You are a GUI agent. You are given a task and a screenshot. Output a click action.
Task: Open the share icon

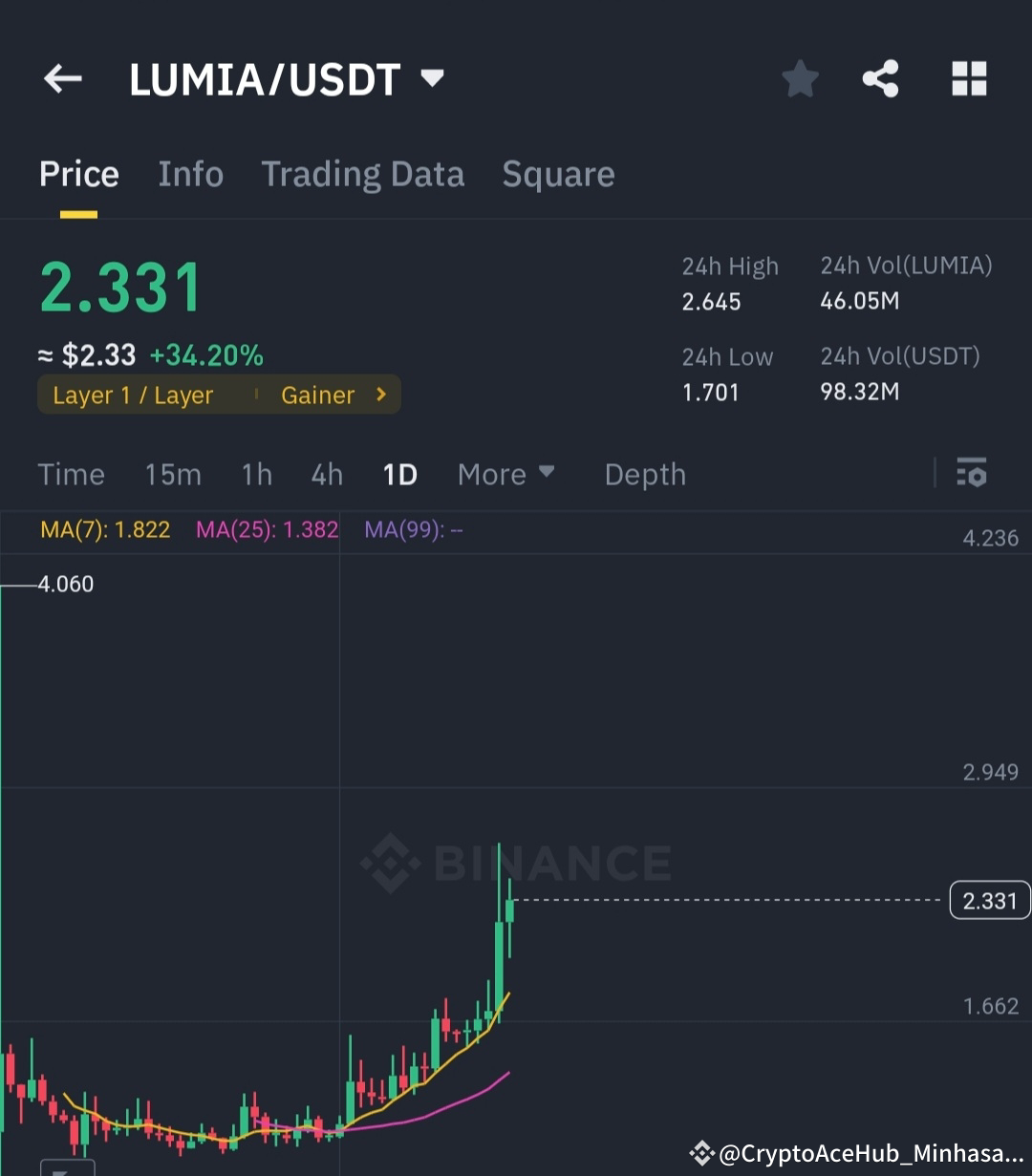click(880, 78)
